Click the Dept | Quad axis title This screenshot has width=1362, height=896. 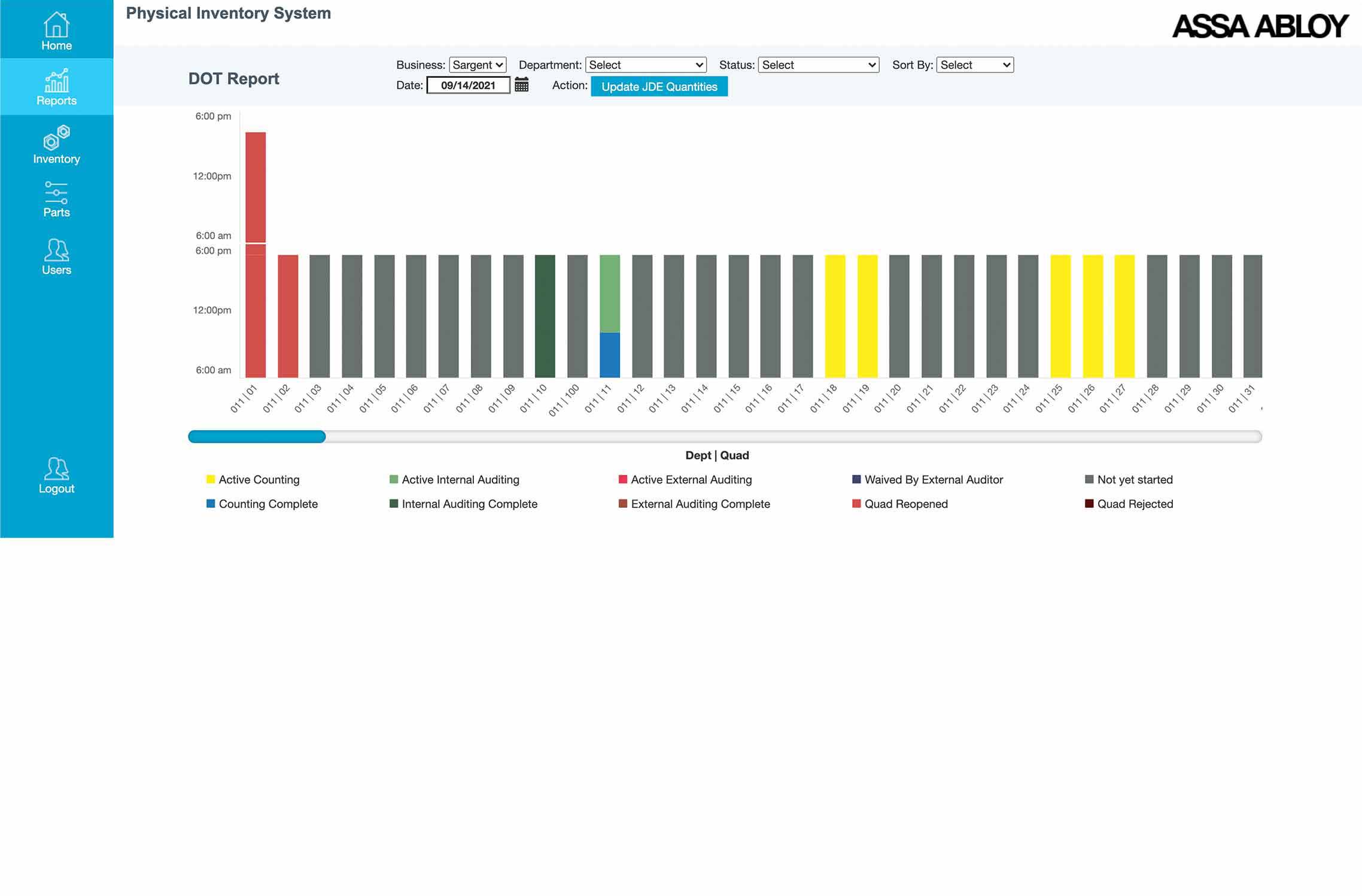(717, 455)
